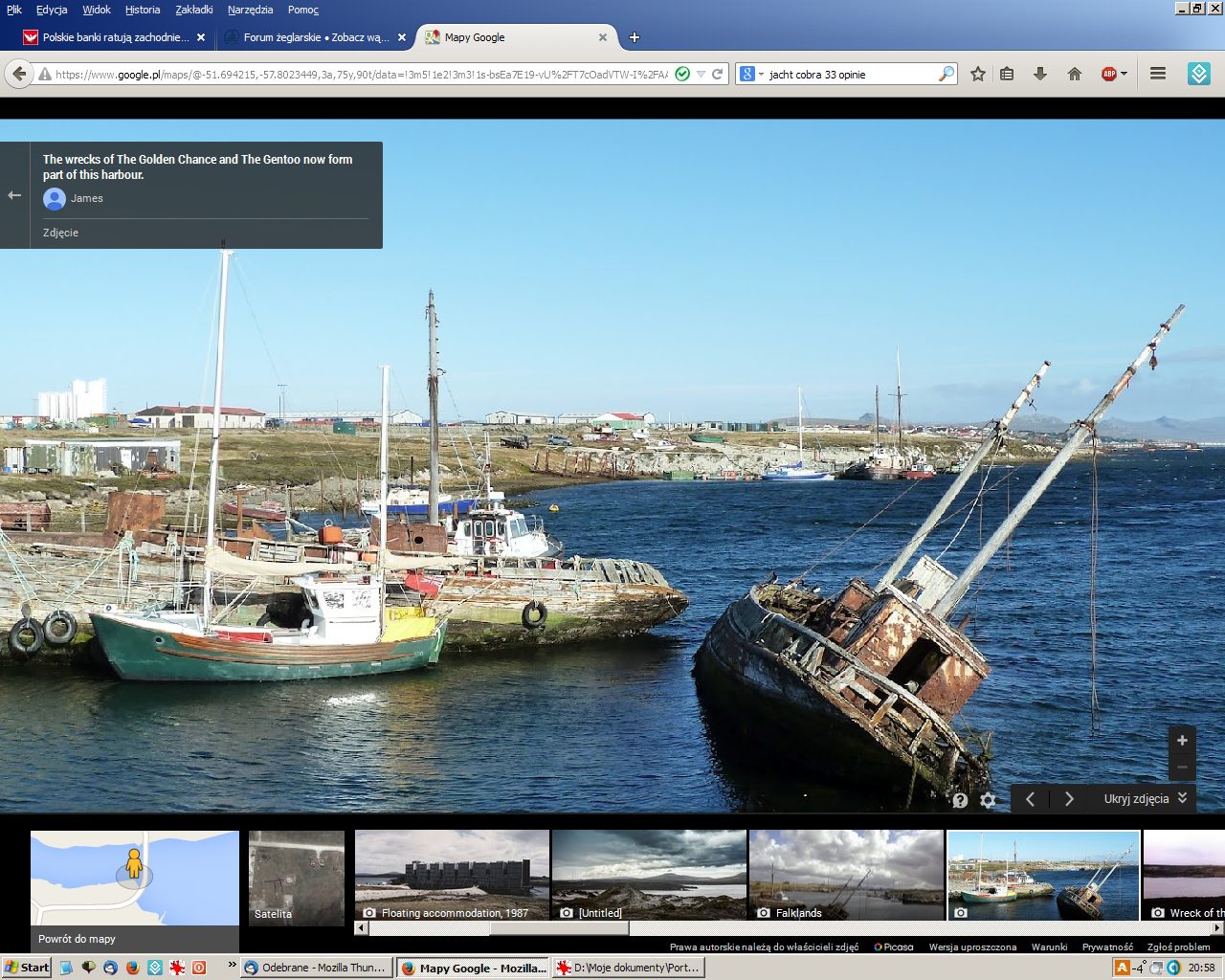Switch to Satelita map view

(x=296, y=878)
